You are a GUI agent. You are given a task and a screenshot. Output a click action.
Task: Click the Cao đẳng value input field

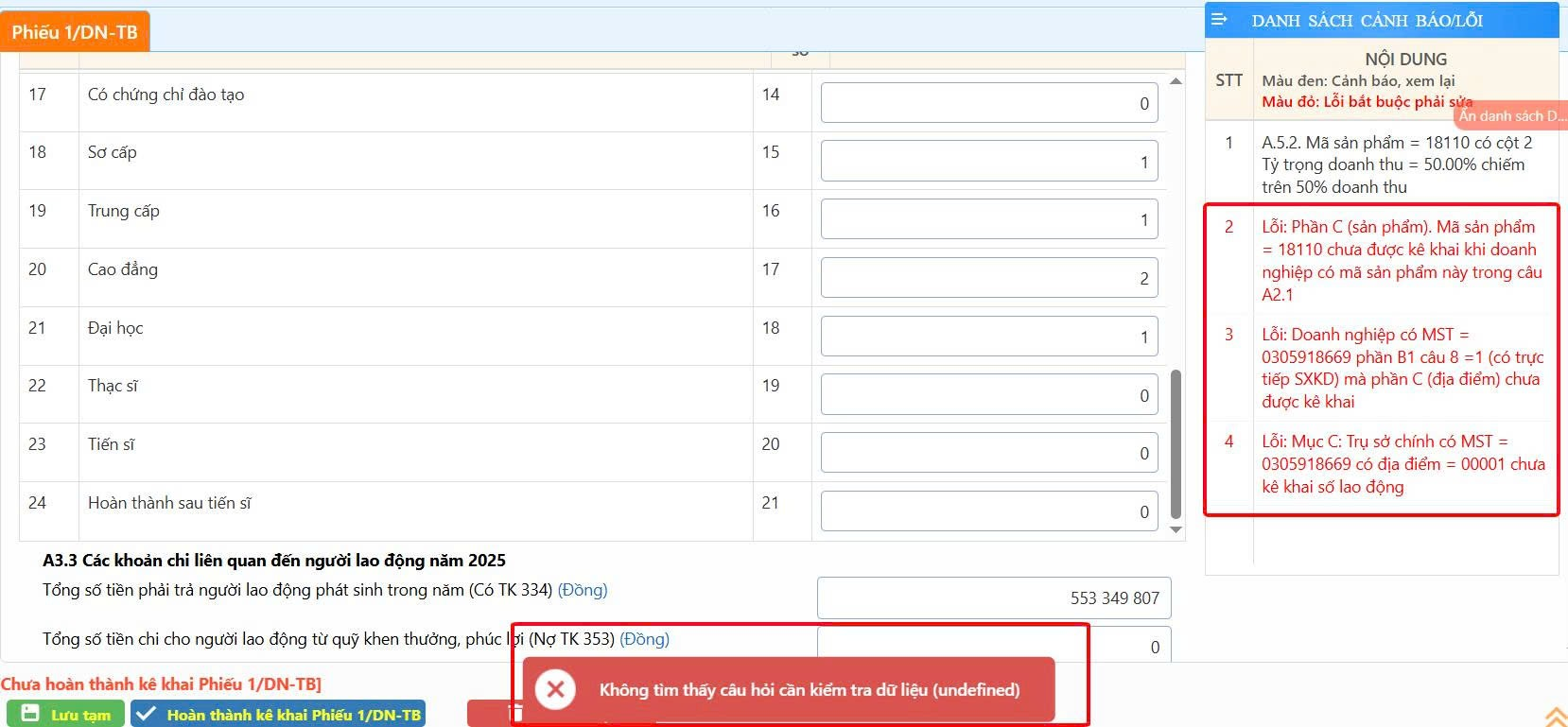[x=988, y=278]
